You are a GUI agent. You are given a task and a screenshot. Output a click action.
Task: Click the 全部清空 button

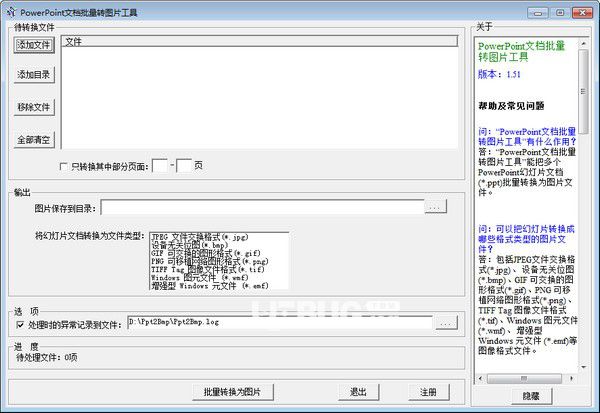click(x=34, y=140)
